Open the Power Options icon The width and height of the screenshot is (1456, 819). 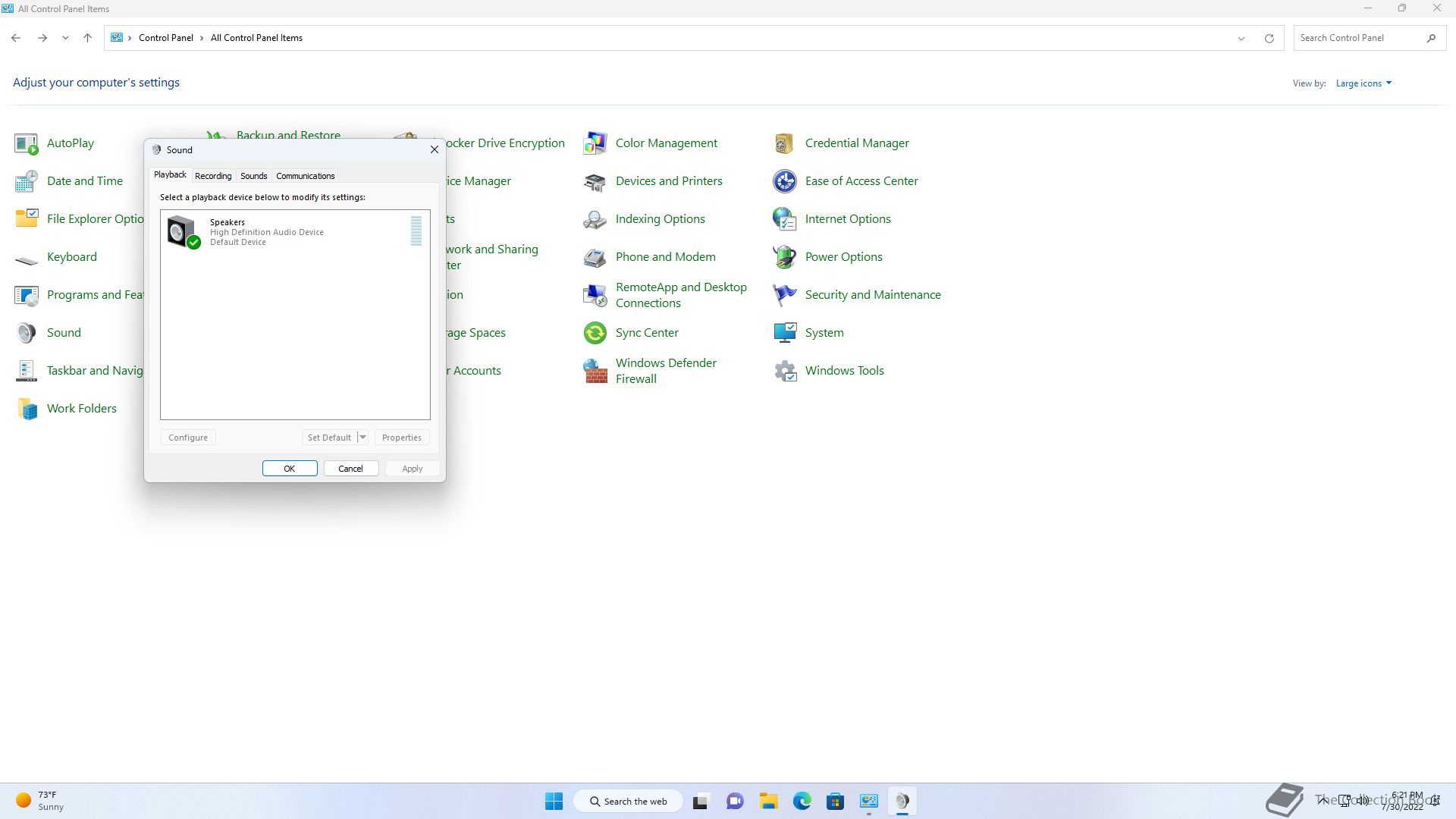(785, 257)
